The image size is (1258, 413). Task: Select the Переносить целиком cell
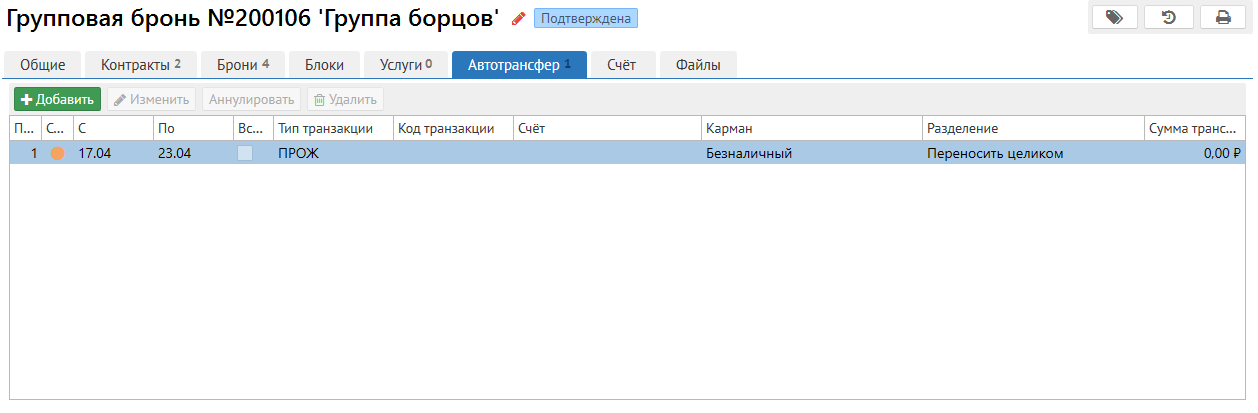995,153
